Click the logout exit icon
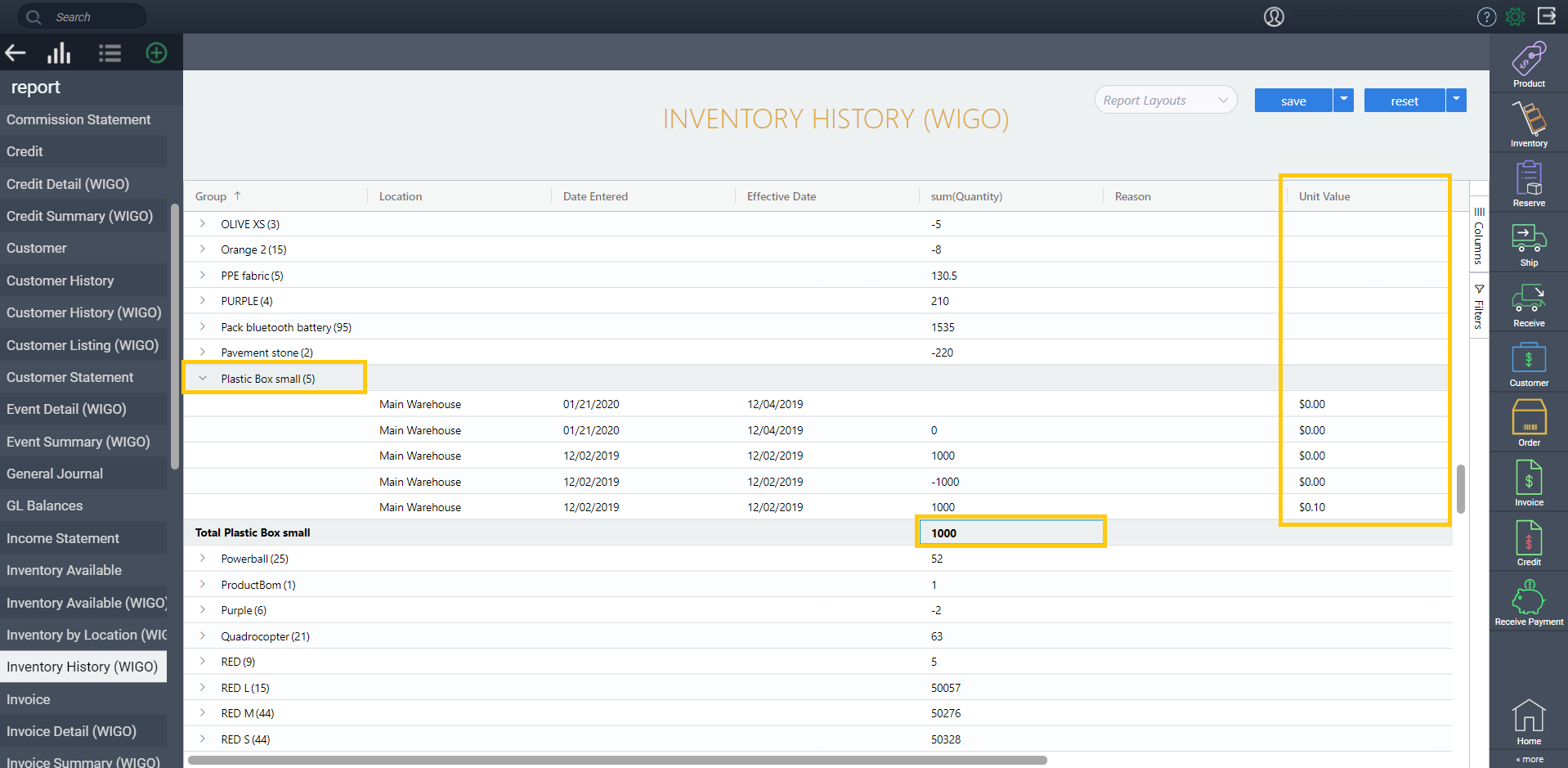Image resolution: width=1568 pixels, height=768 pixels. coord(1547,16)
